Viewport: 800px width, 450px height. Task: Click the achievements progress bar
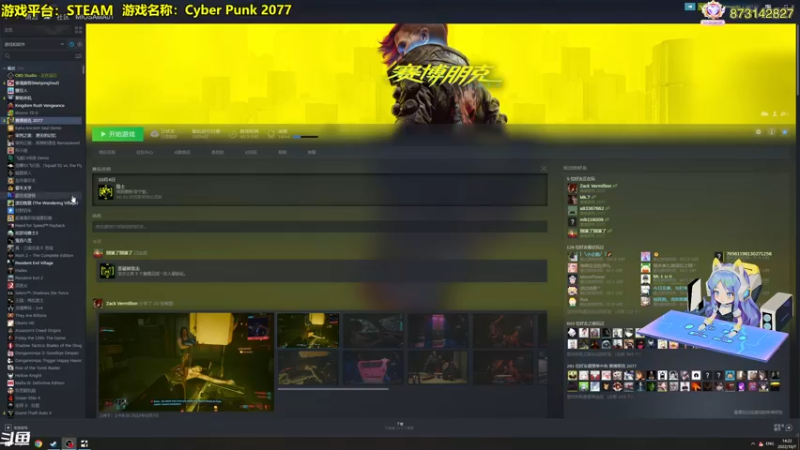pyautogui.click(x=306, y=137)
